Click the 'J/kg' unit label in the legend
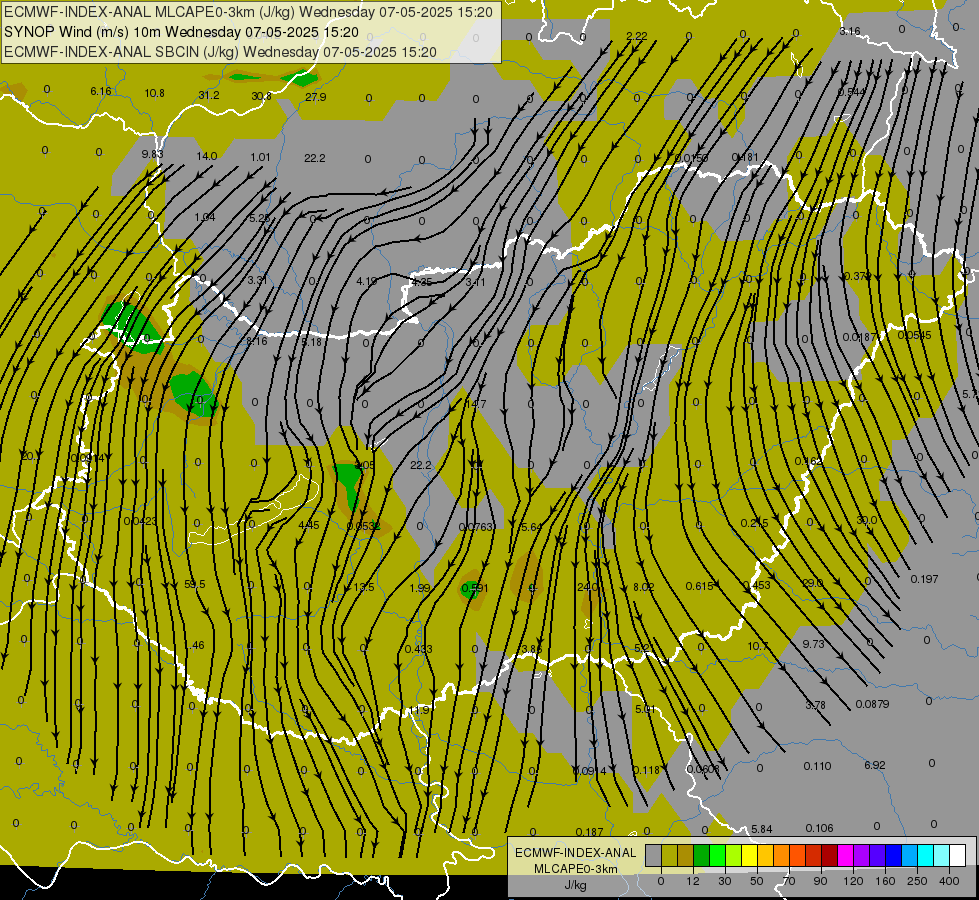The image size is (979, 900). tap(576, 885)
